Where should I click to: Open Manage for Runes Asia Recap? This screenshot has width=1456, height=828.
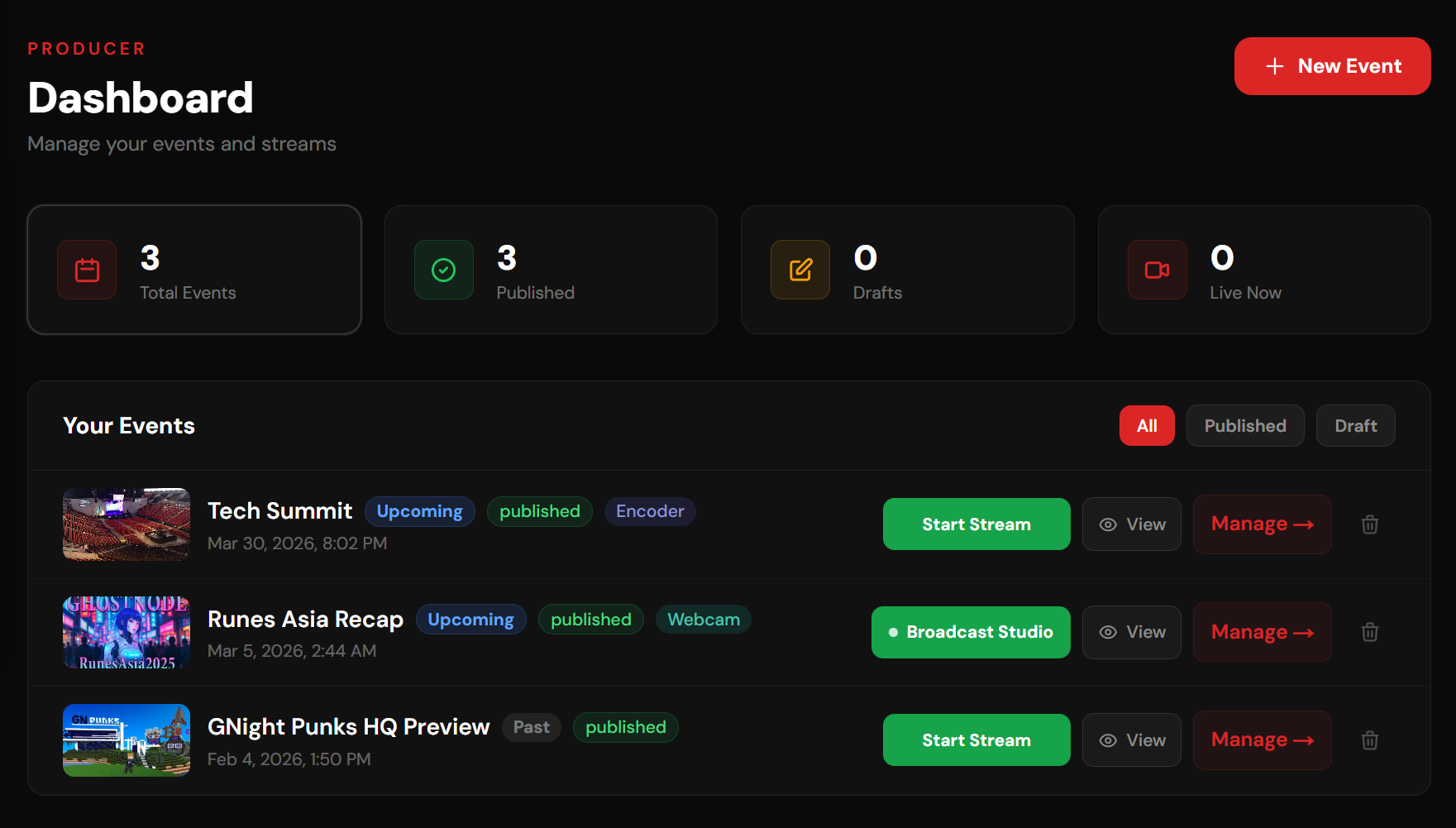(x=1262, y=631)
